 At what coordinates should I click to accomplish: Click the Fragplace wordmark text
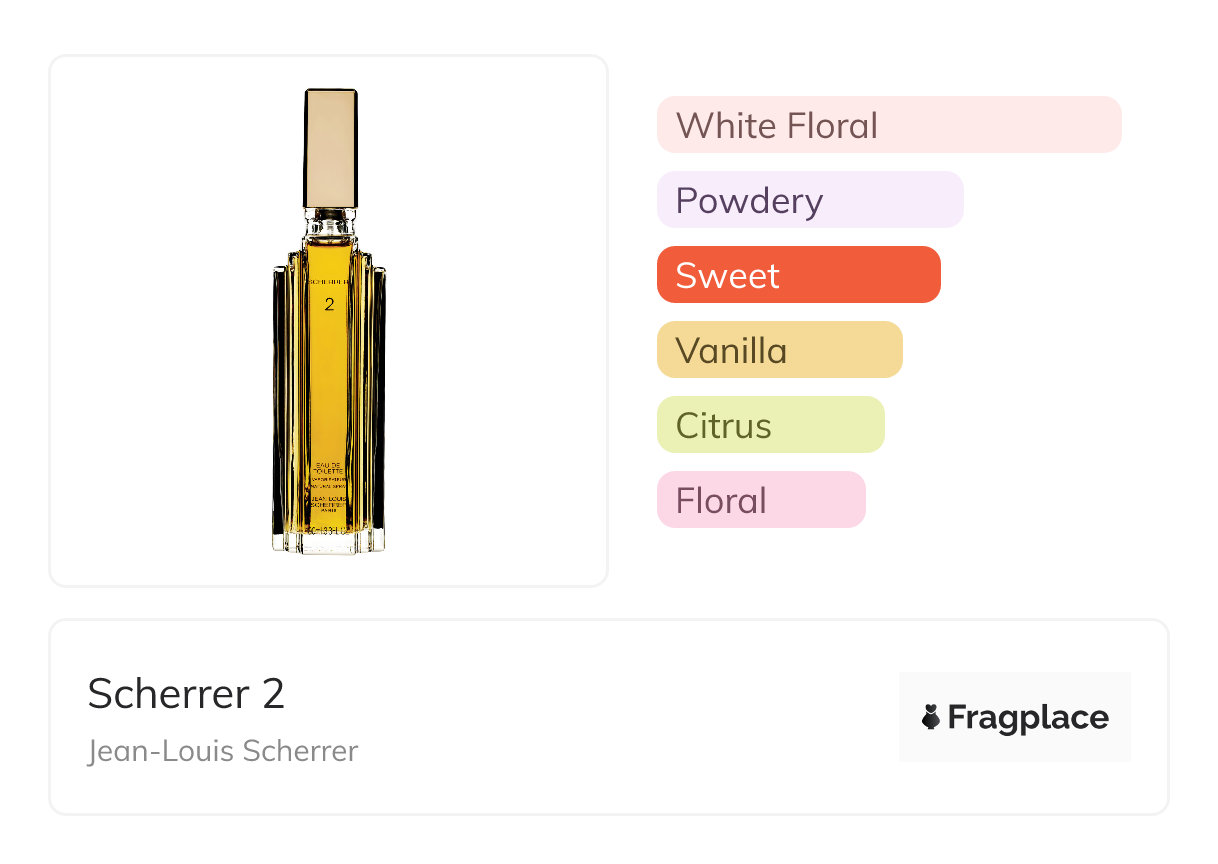(1028, 717)
